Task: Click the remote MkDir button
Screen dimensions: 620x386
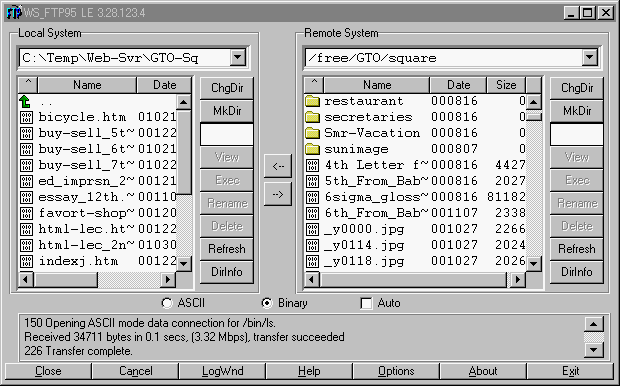Action: point(577,111)
